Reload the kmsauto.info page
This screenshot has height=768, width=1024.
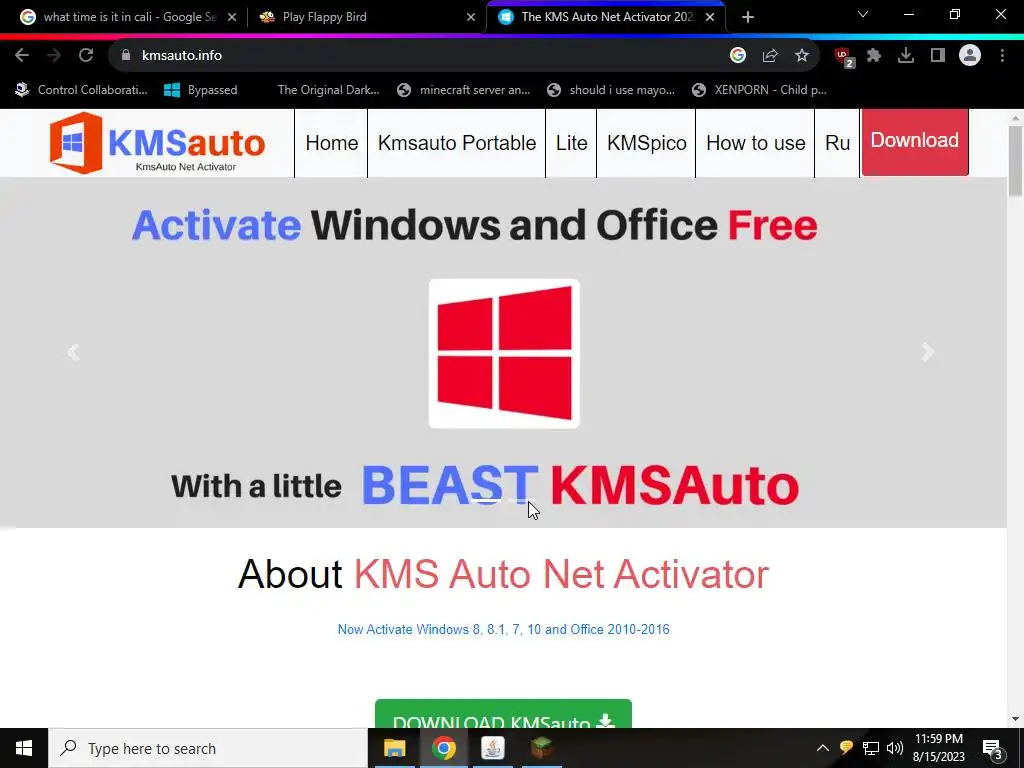tap(86, 56)
